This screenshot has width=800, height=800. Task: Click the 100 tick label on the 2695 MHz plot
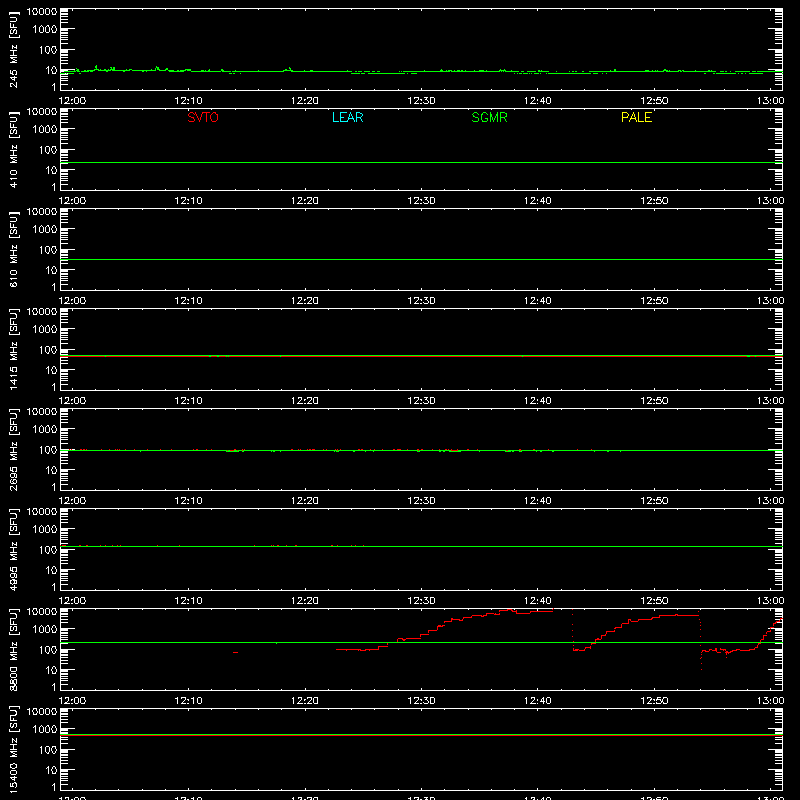48,450
